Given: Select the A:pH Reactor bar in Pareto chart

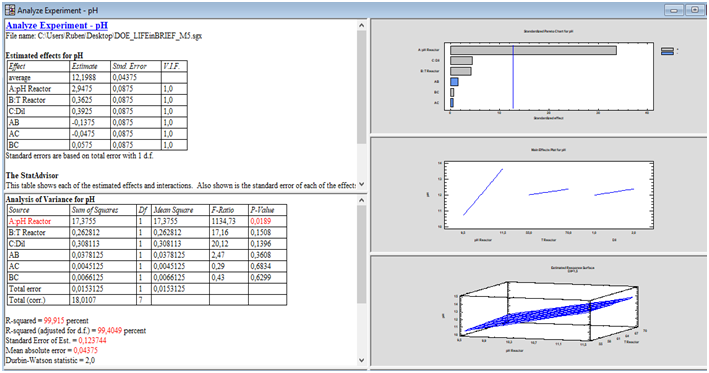Looking at the screenshot, I should pyautogui.click(x=533, y=50).
